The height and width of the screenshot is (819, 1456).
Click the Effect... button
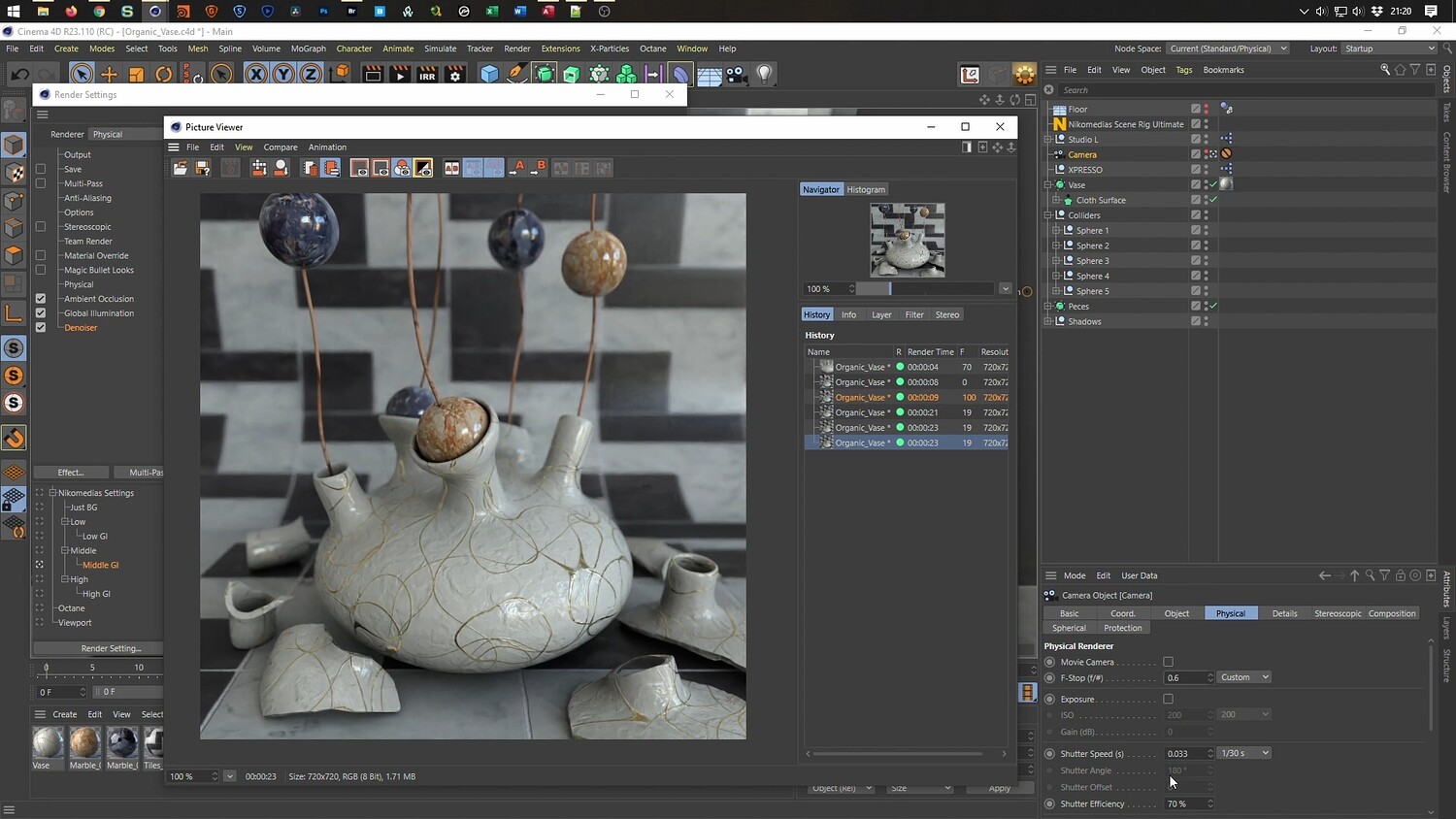point(71,473)
